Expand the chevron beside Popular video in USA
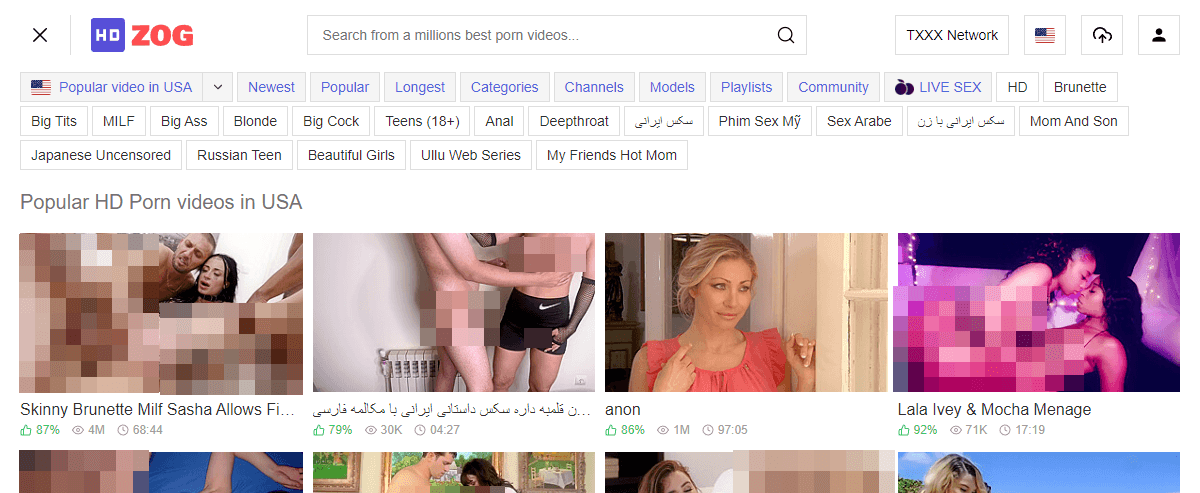The image size is (1200, 493). (218, 87)
